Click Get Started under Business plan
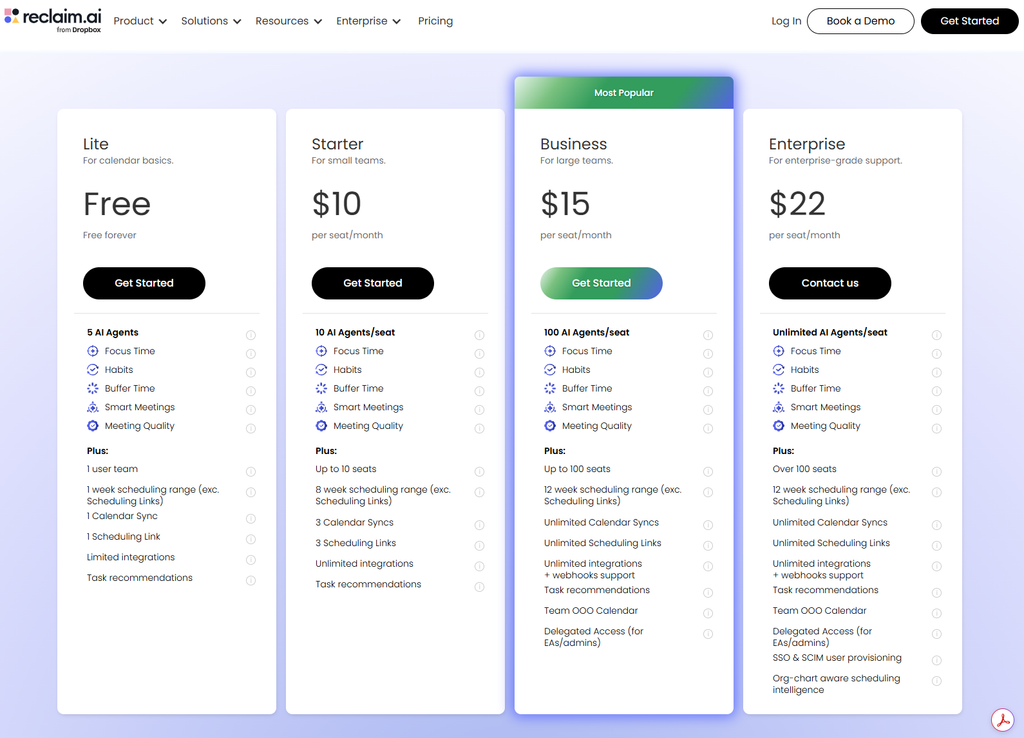The image size is (1024, 738). pos(601,283)
